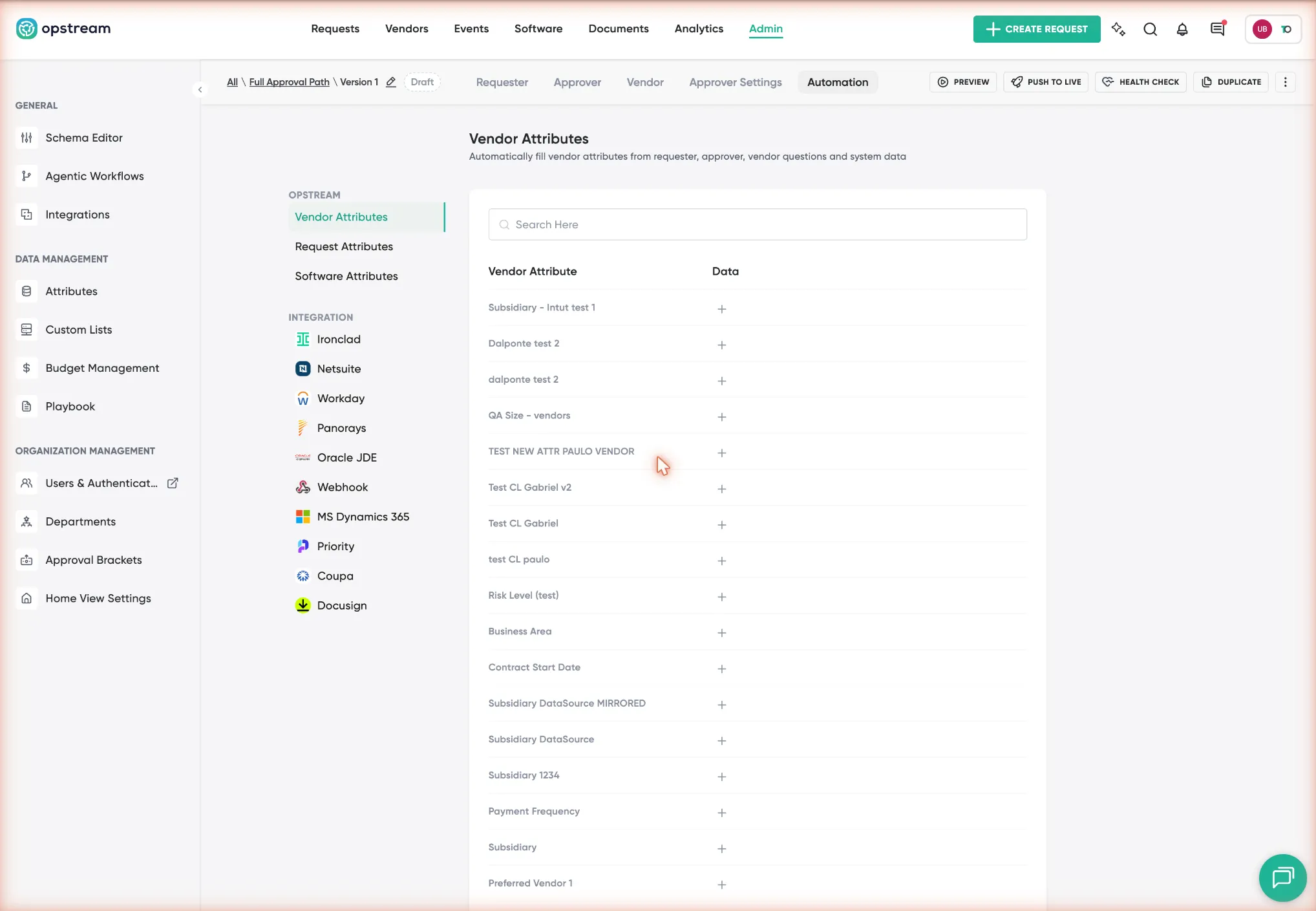This screenshot has width=1316, height=911.
Task: Switch to the Approver Settings tab
Action: [x=735, y=82]
